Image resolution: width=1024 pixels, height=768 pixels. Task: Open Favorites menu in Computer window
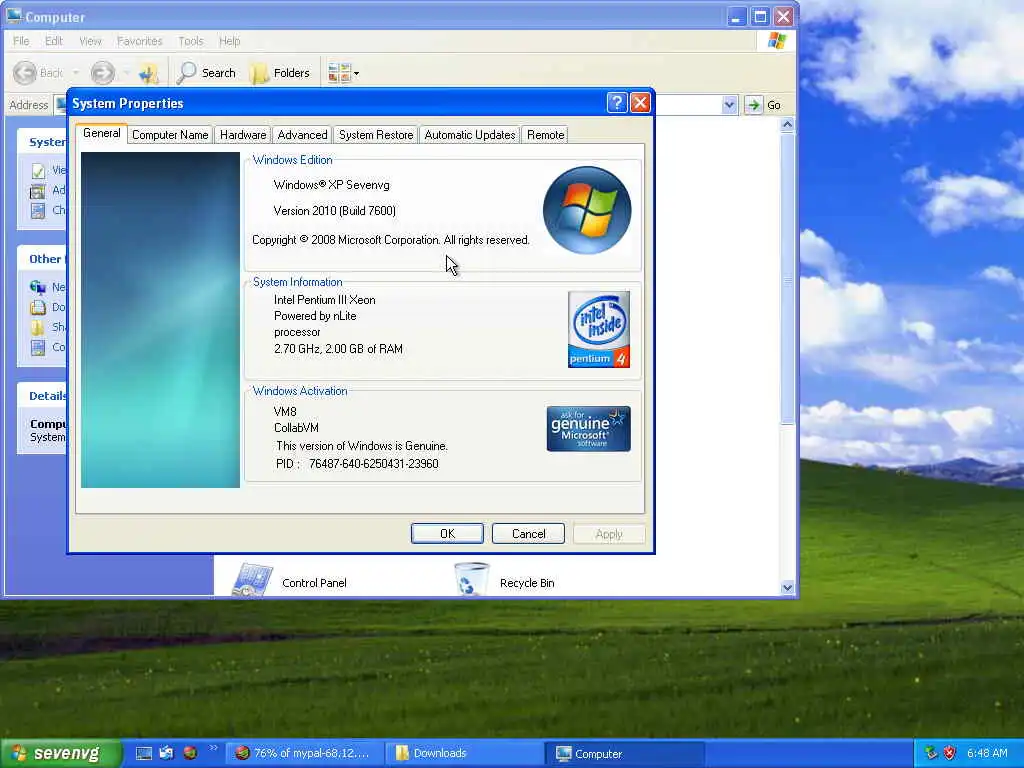tap(140, 41)
